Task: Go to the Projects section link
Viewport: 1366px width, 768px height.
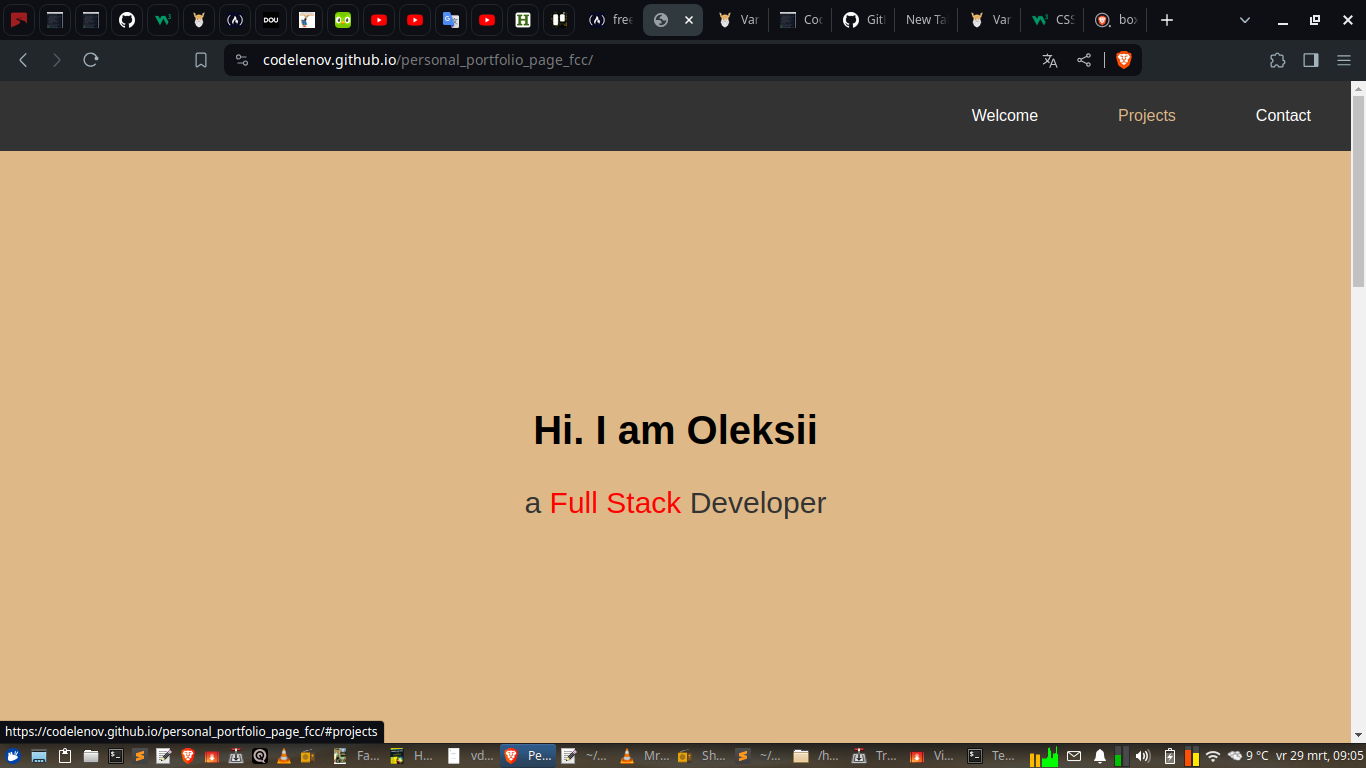Action: point(1146,116)
